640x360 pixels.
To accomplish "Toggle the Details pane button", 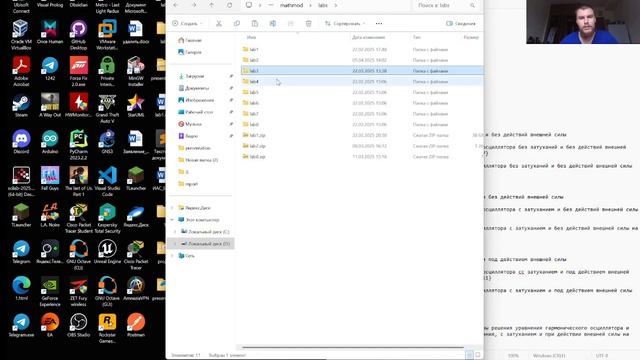I will (x=461, y=24).
